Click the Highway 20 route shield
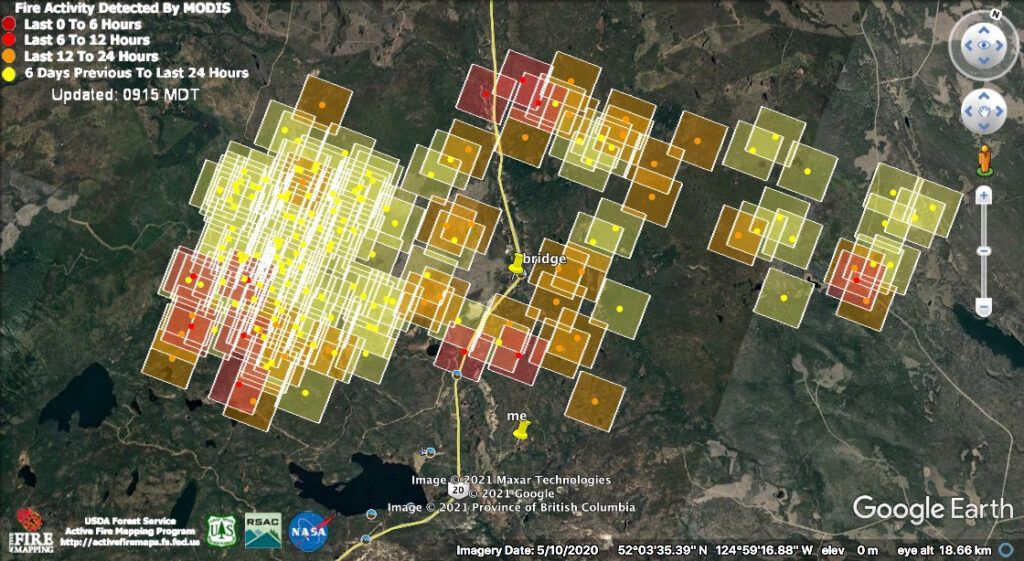 coord(458,489)
